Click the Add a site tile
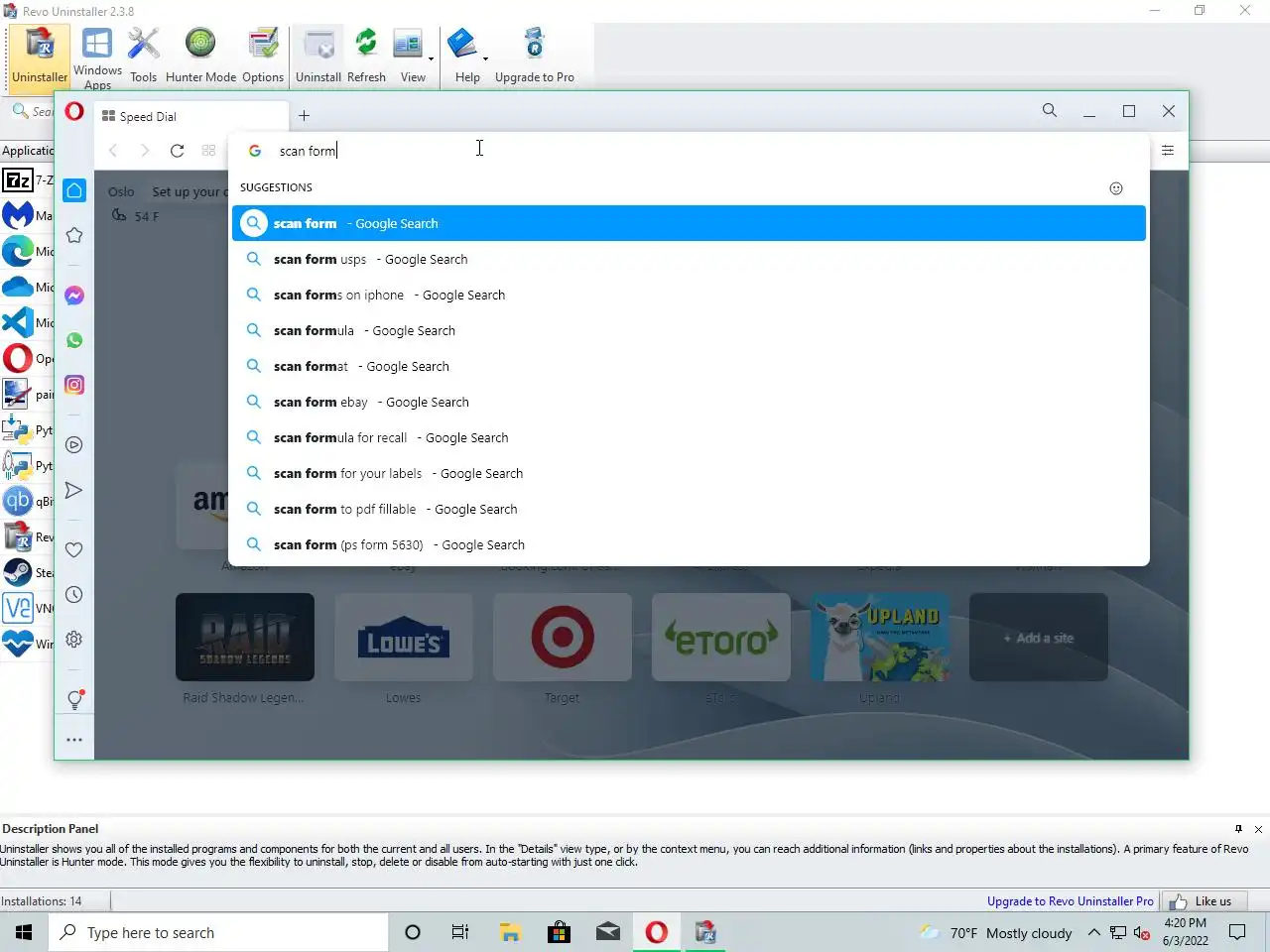 tap(1039, 638)
